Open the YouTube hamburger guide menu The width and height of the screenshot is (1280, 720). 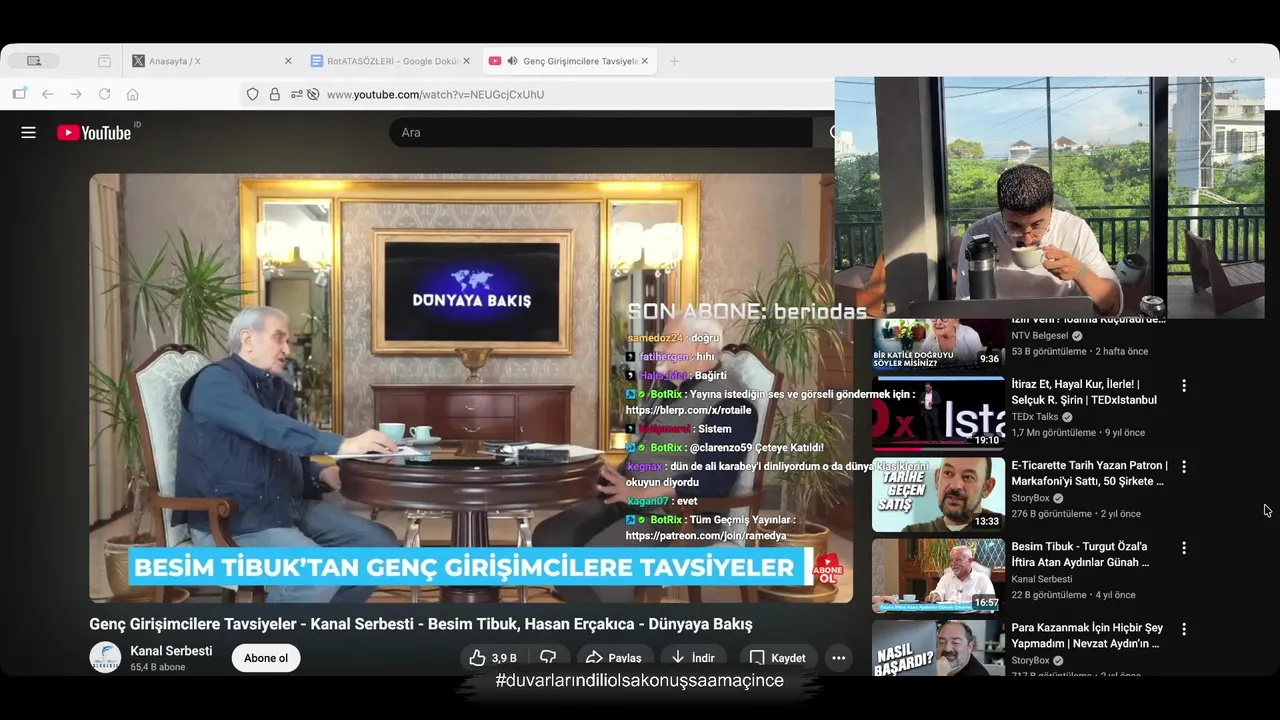click(x=28, y=132)
